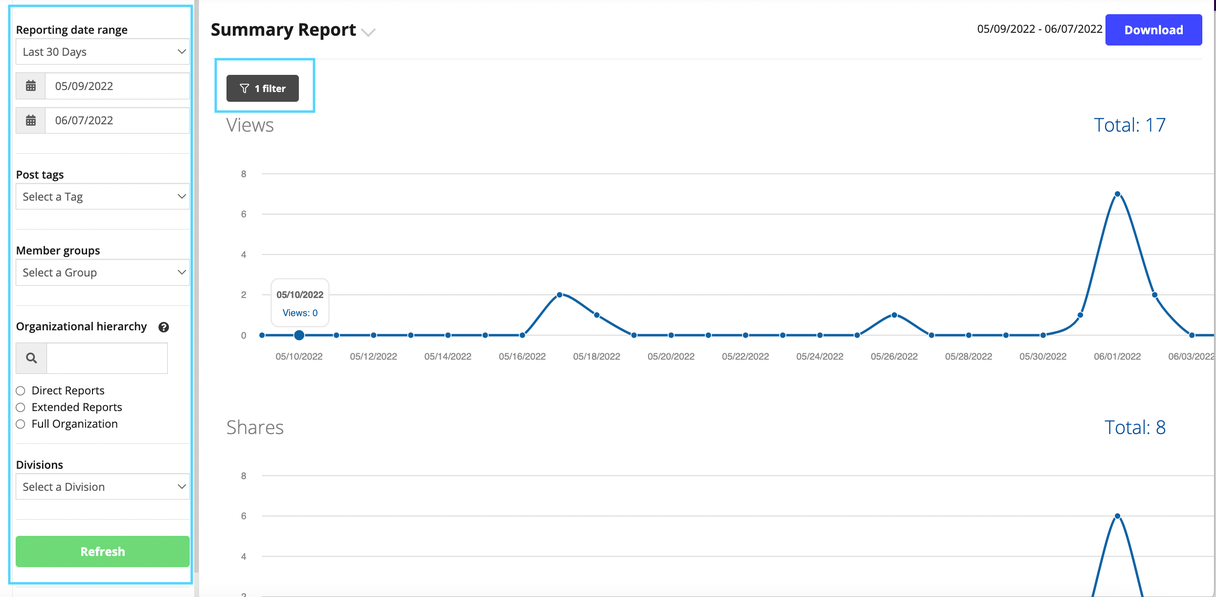Click the 05/16/2022 axis label on Views chart
The width and height of the screenshot is (1216, 597).
522,357
